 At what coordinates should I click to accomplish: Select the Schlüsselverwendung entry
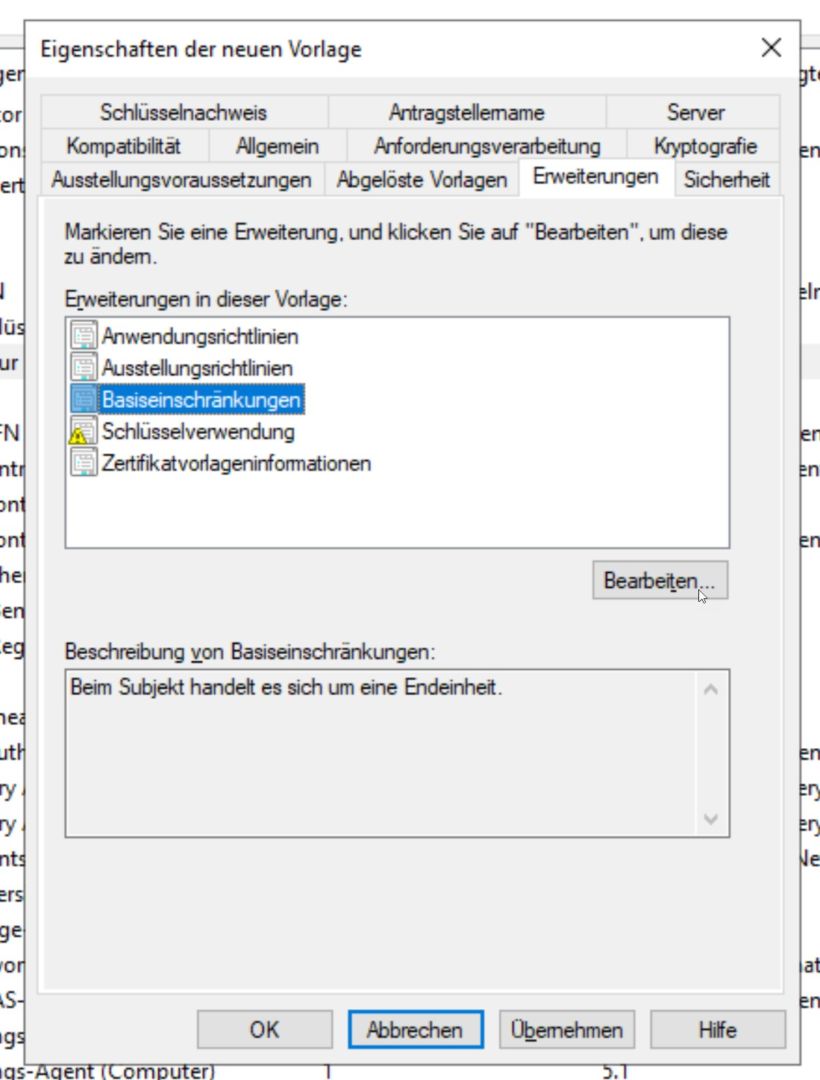click(x=198, y=431)
